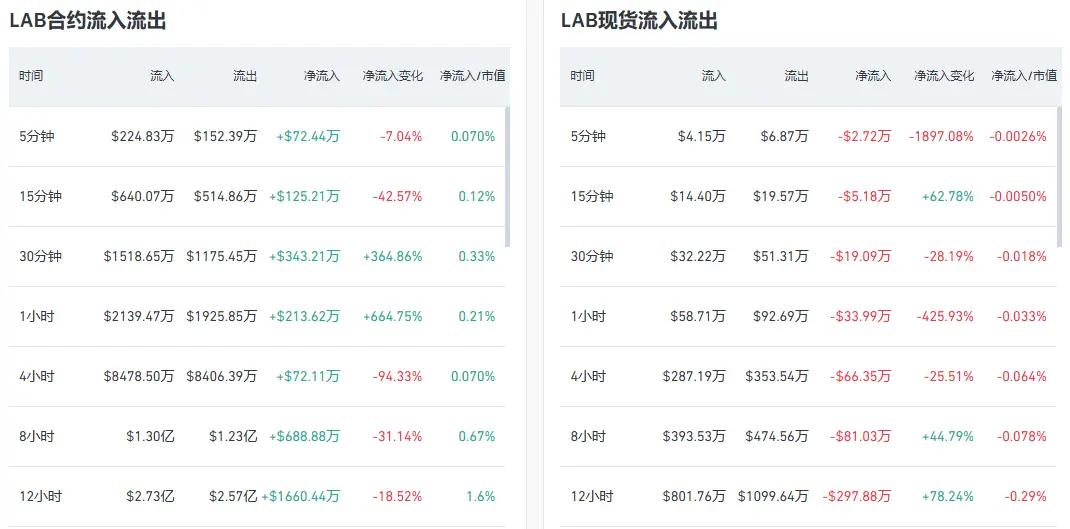
Task: Click inflow value $2139.47万
Action: pos(139,317)
